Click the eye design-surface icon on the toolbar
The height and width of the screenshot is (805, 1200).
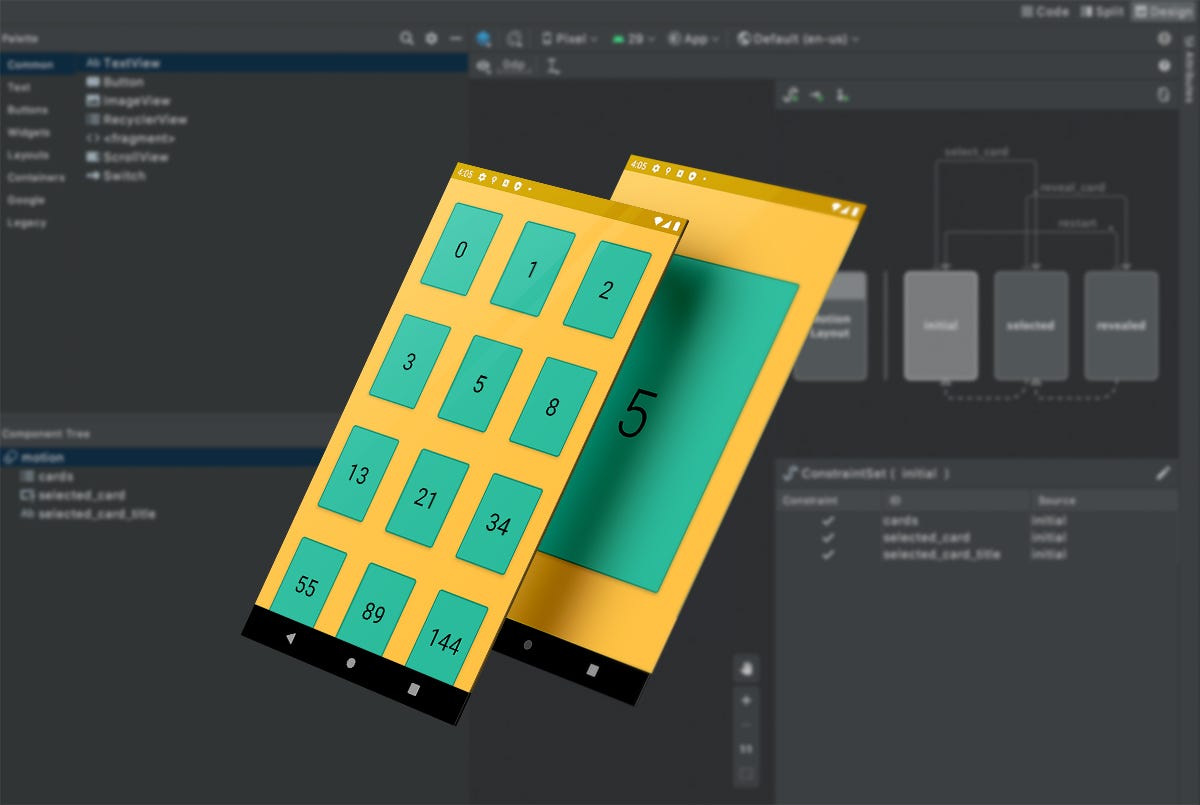click(x=486, y=38)
